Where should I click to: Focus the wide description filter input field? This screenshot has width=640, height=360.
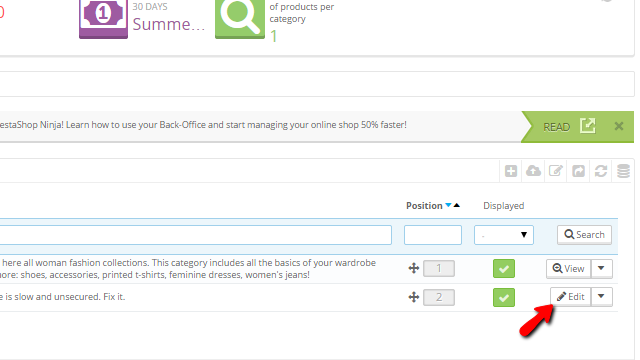(196, 235)
